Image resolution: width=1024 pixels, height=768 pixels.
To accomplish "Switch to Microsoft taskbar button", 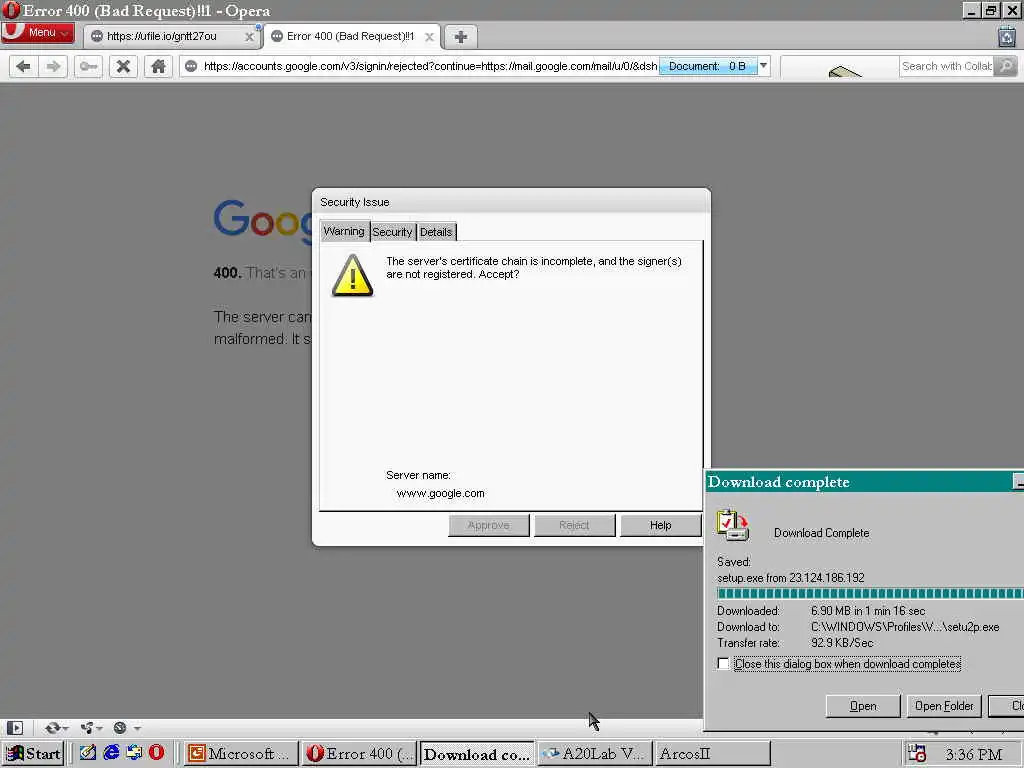I will click(x=241, y=754).
